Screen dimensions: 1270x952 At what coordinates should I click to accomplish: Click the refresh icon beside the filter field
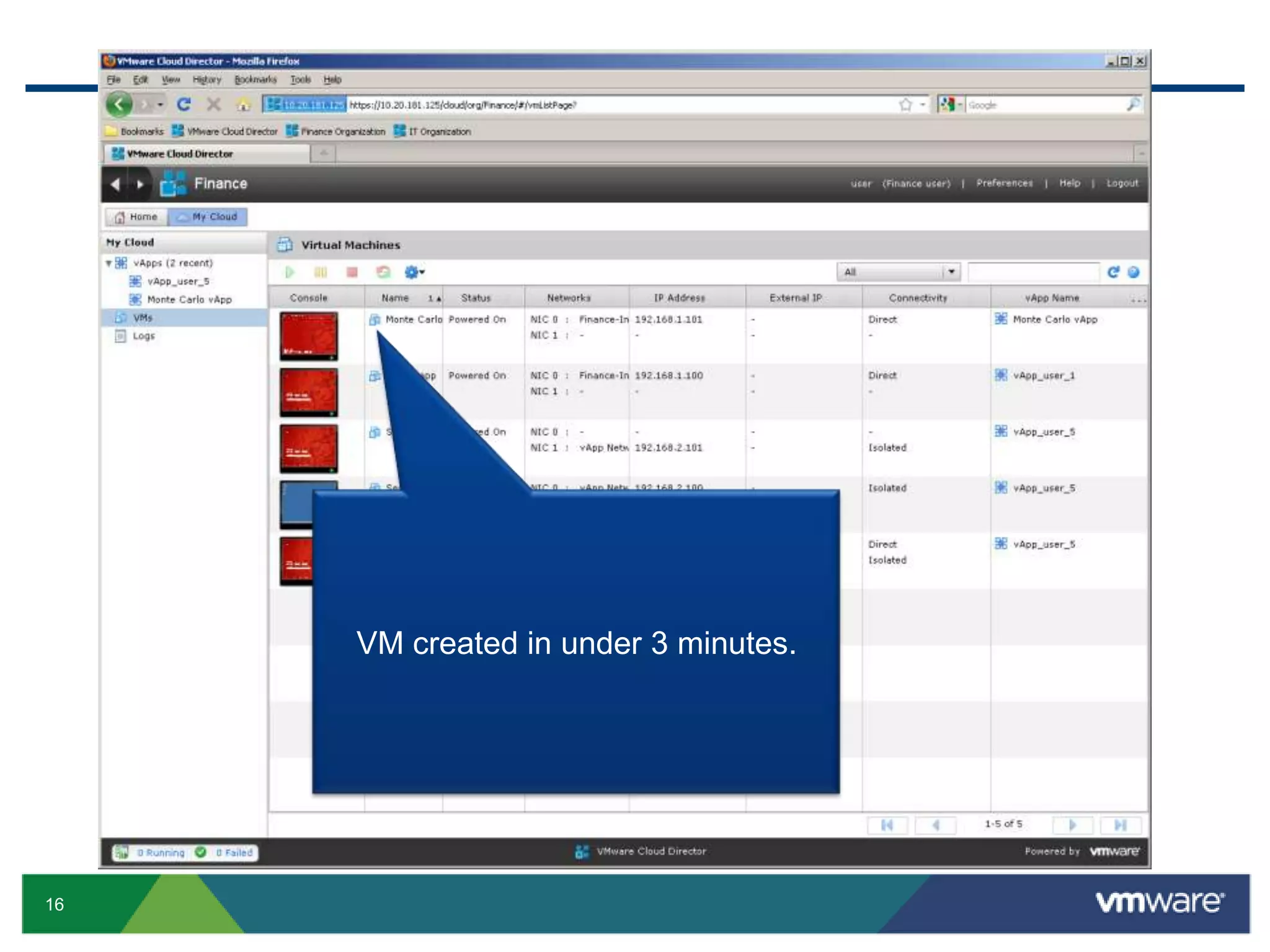click(x=1113, y=272)
